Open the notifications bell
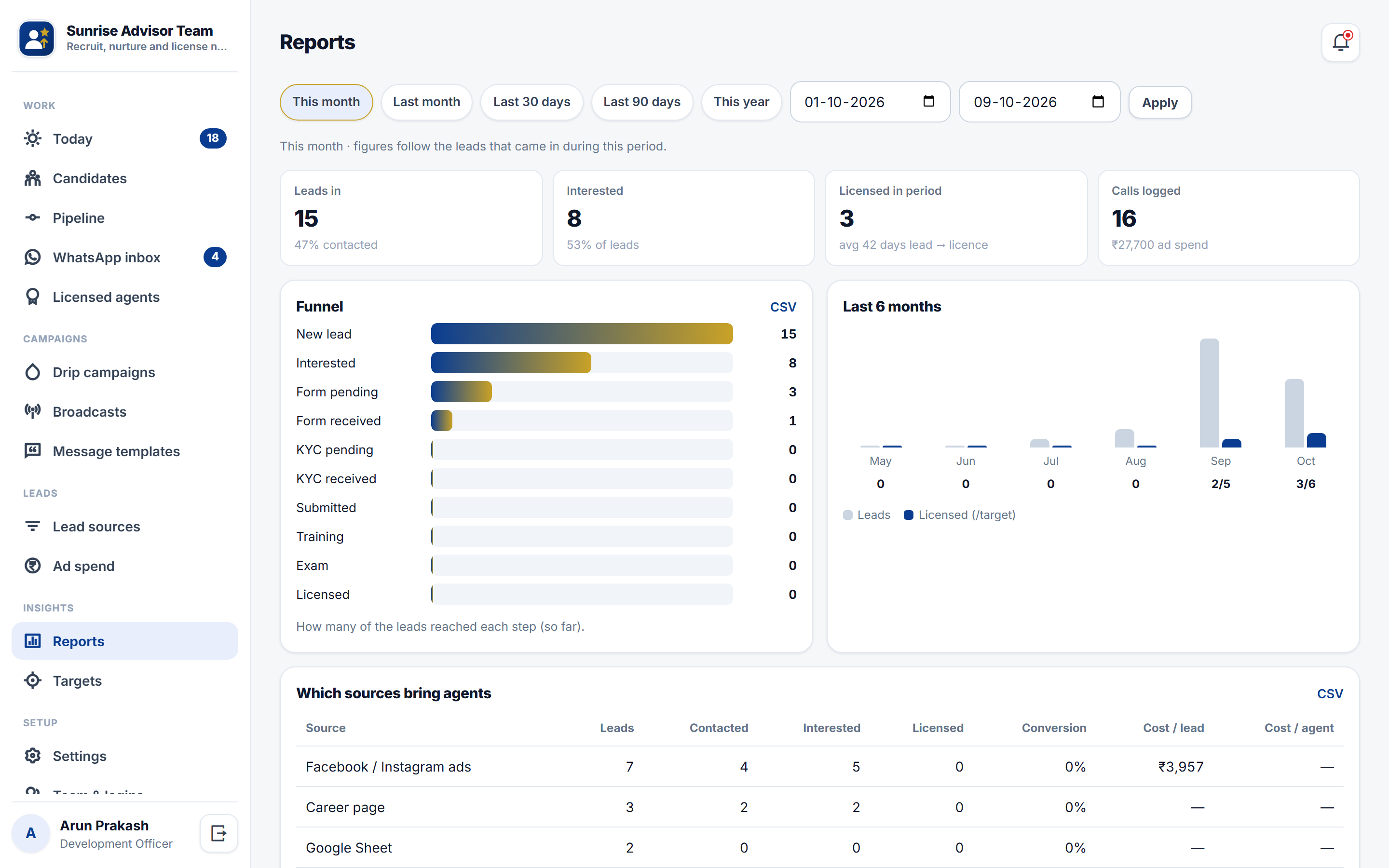The image size is (1389, 868). pyautogui.click(x=1340, y=42)
